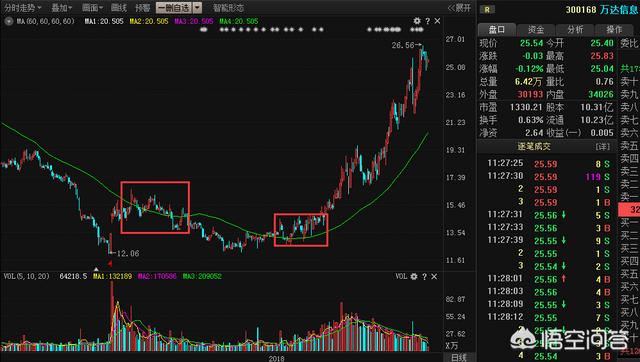
Task: Expand the 叠加 overlay dropdown
Action: [x=62, y=8]
